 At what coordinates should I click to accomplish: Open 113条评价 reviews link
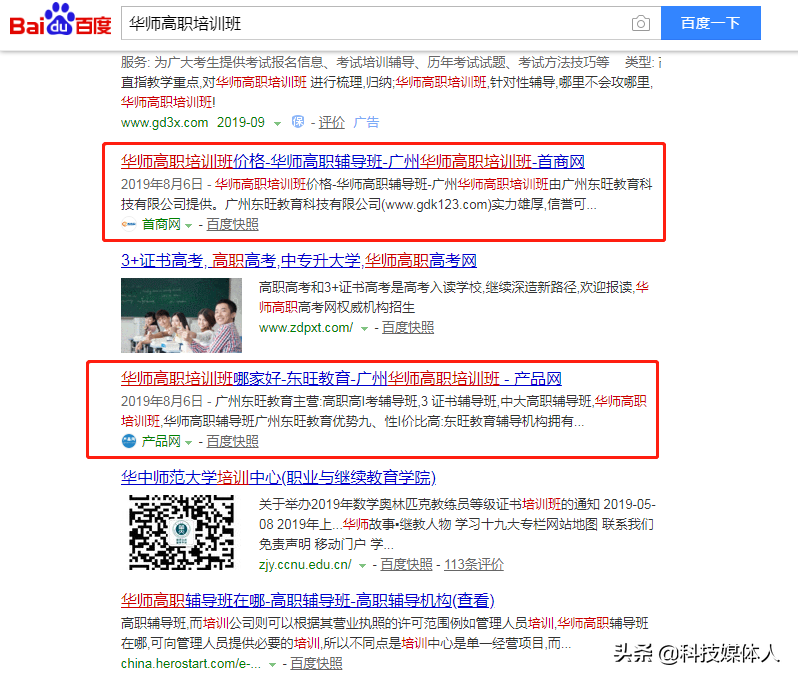(x=474, y=564)
